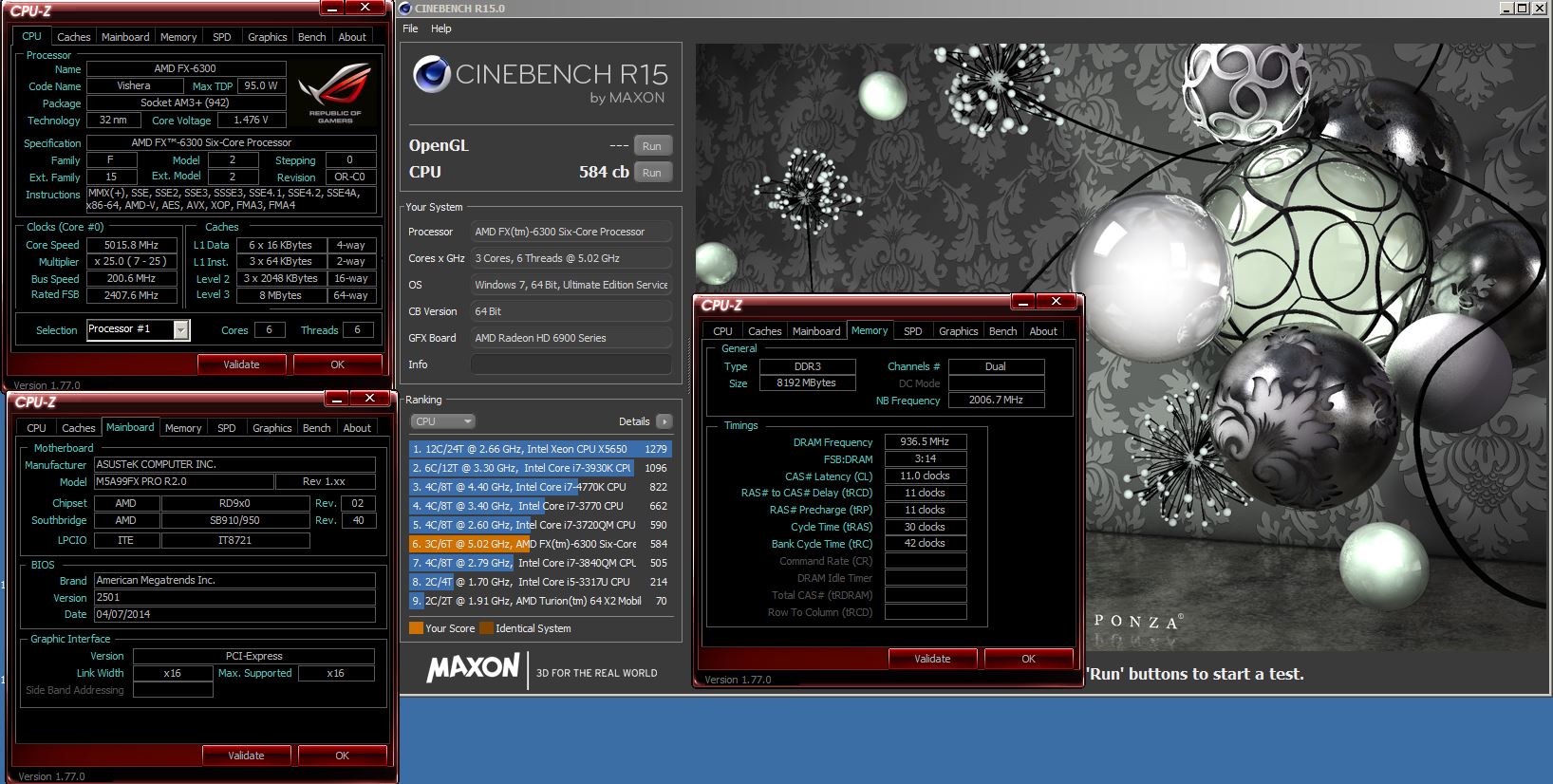Open Bench tab in Memory CPU-Z window
The width and height of the screenshot is (1553, 784).
point(1003,331)
